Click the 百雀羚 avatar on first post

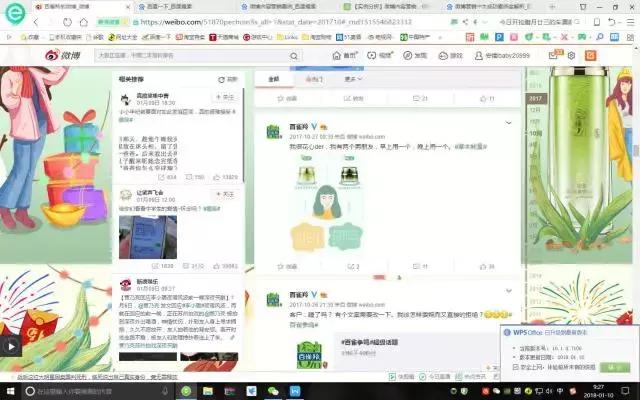pyautogui.click(x=274, y=132)
